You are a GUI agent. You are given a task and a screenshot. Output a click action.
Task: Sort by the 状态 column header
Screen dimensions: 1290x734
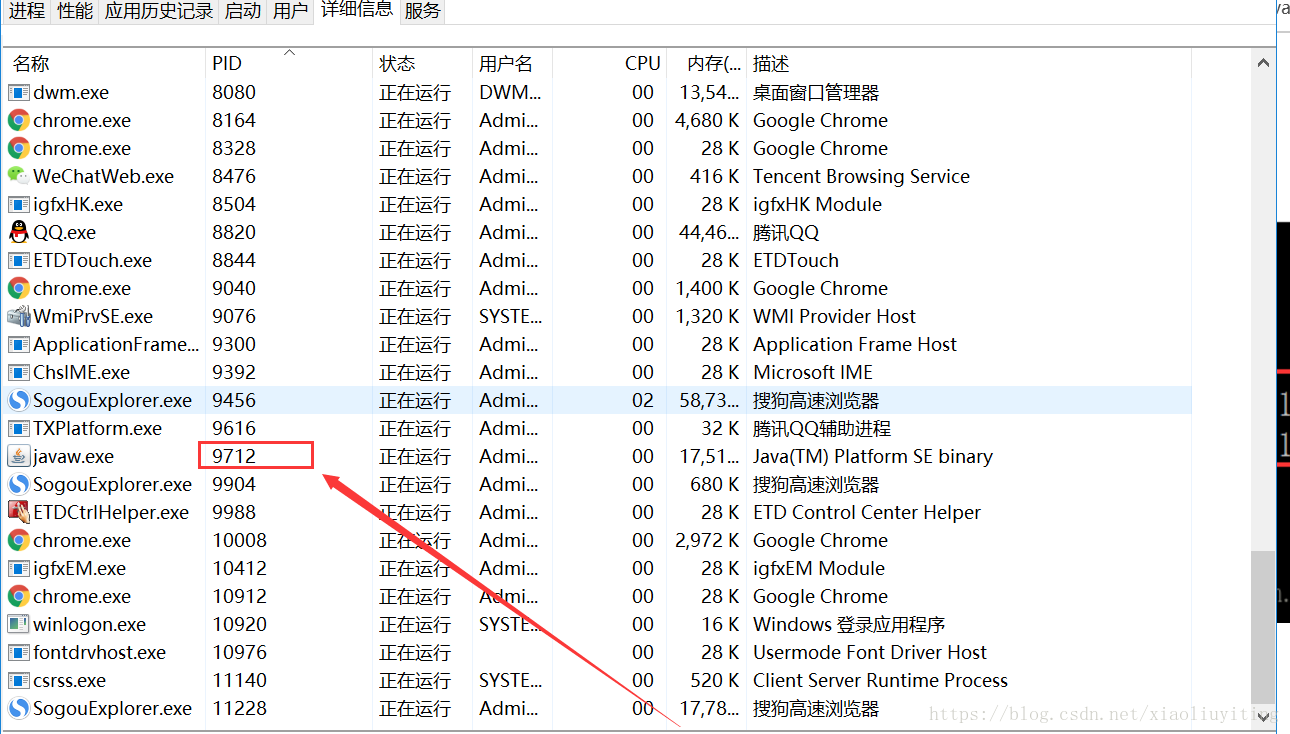421,63
